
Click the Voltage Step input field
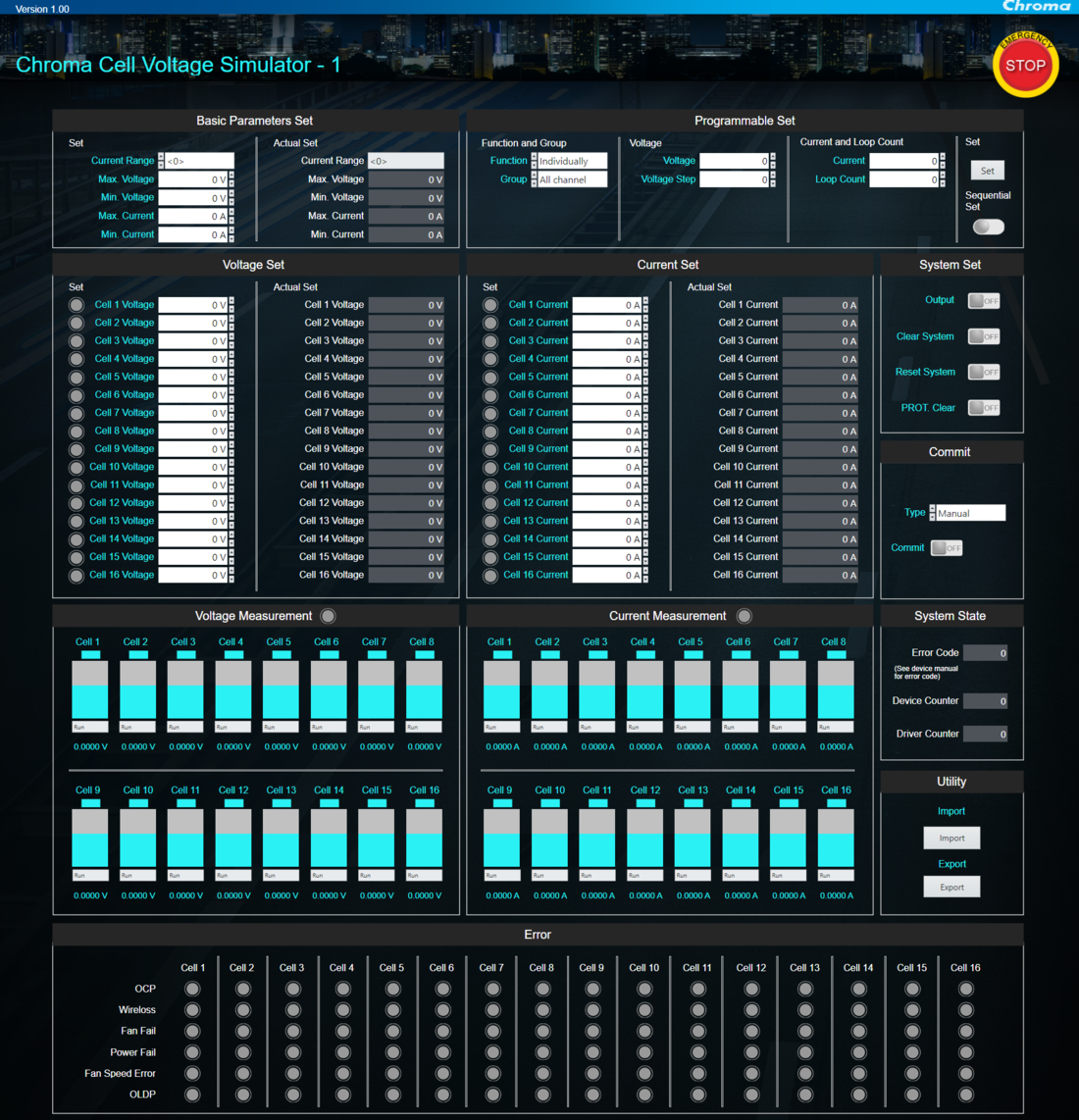pyautogui.click(x=734, y=179)
